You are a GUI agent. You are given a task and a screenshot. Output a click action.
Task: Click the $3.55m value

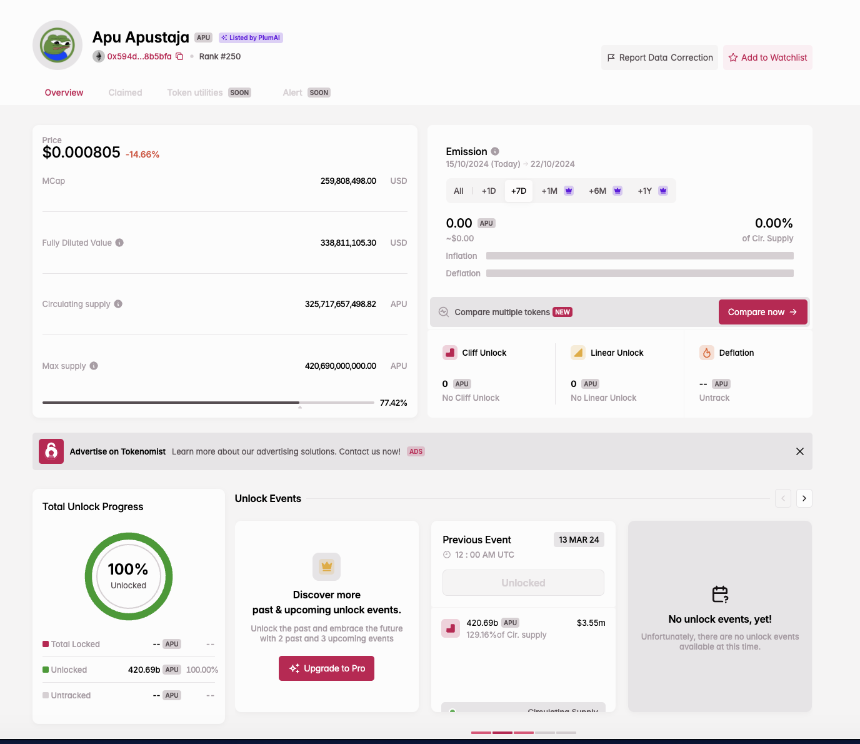pos(591,623)
